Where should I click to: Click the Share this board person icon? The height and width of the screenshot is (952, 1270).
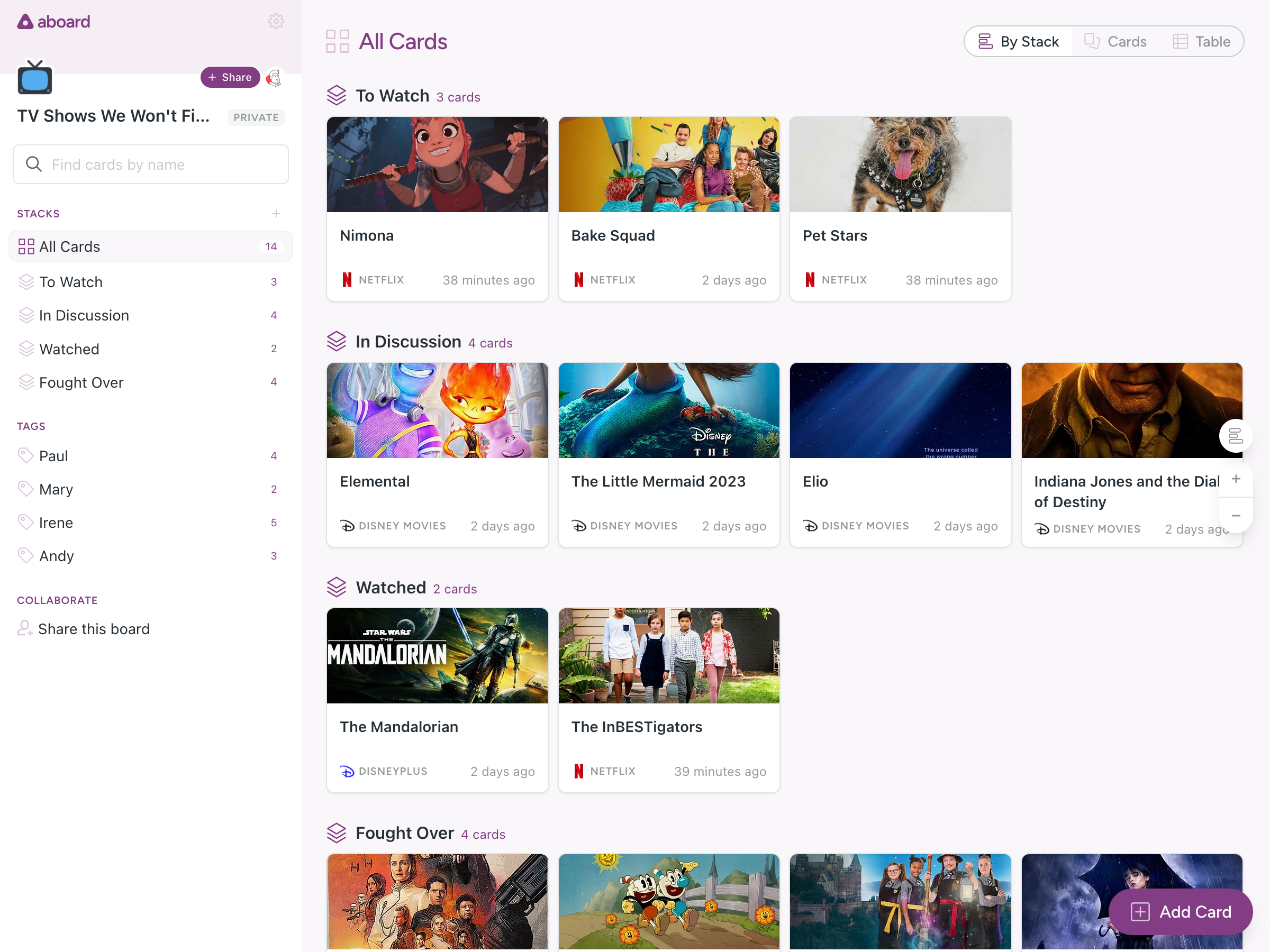point(25,628)
